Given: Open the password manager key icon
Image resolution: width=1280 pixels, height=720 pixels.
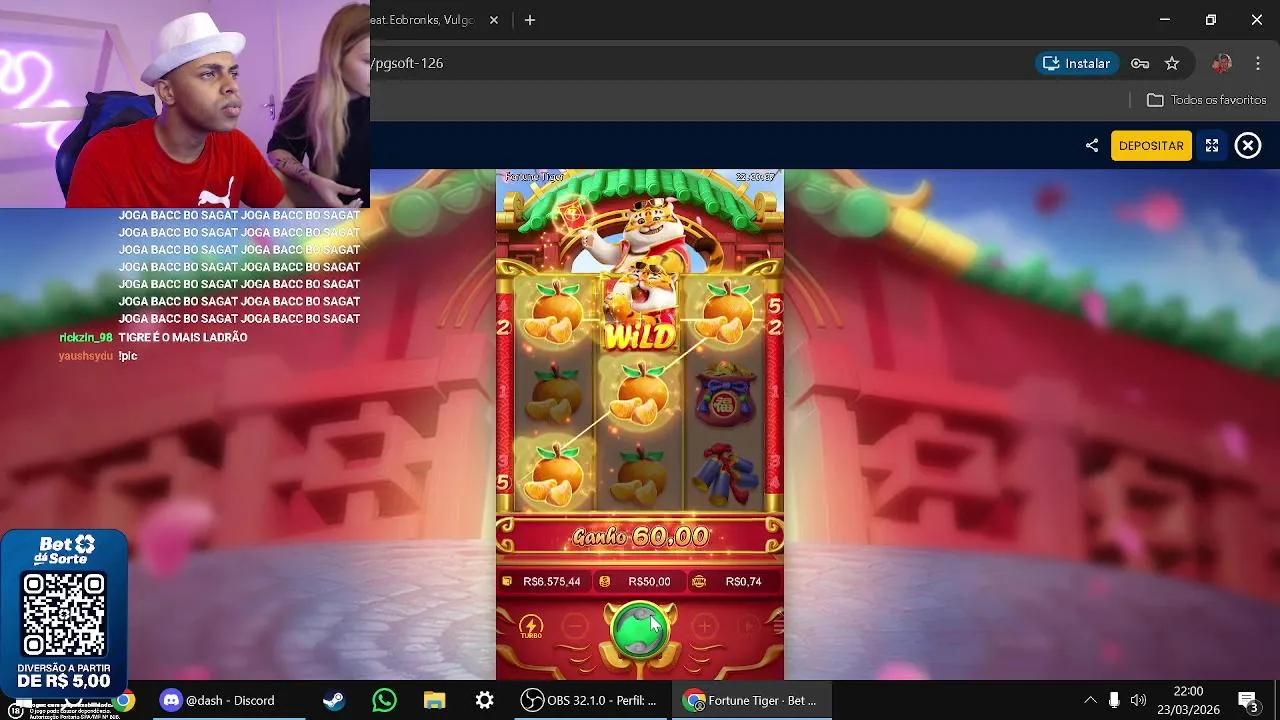Looking at the screenshot, I should [x=1140, y=63].
